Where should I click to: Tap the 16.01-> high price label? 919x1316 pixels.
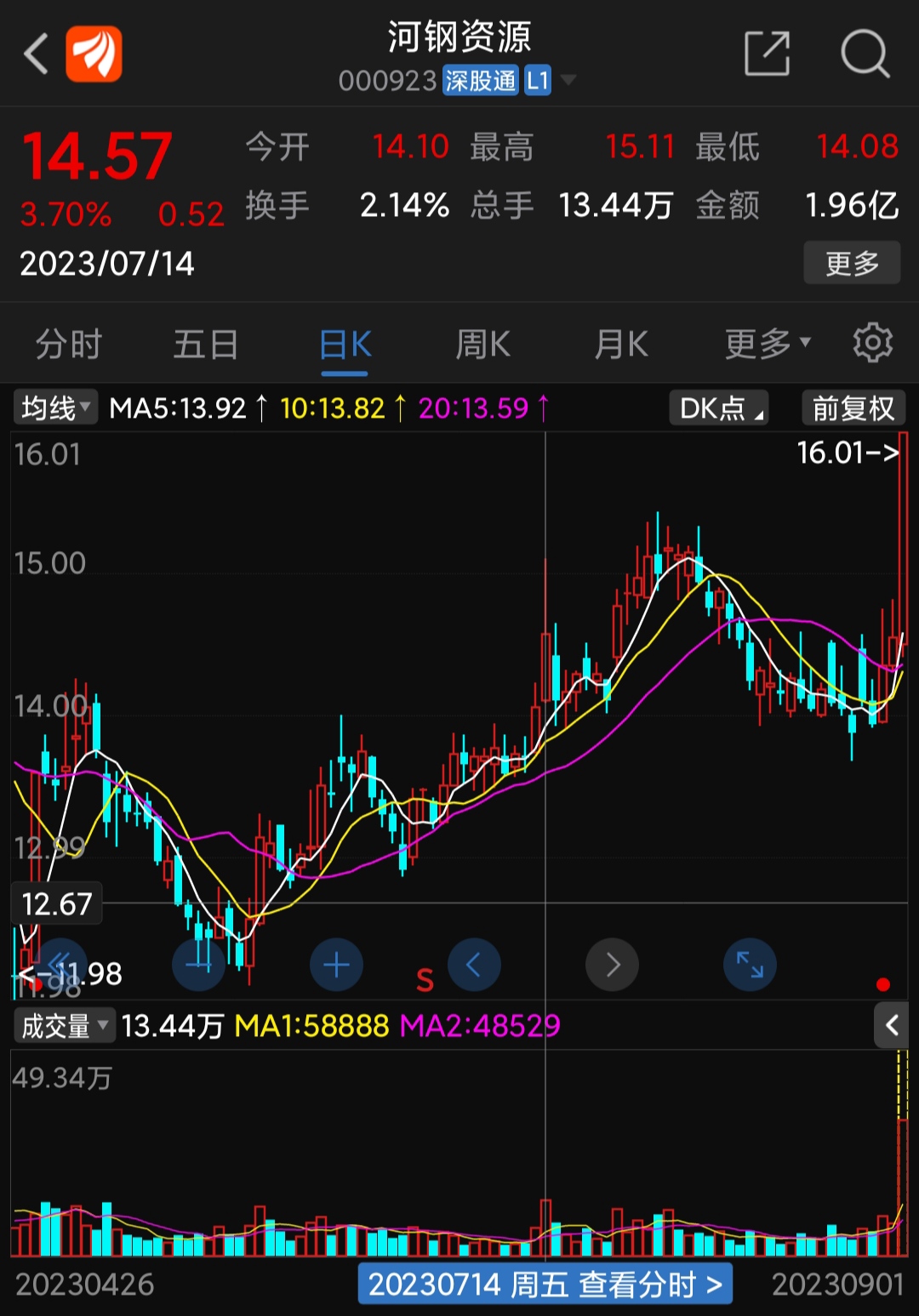click(x=848, y=453)
